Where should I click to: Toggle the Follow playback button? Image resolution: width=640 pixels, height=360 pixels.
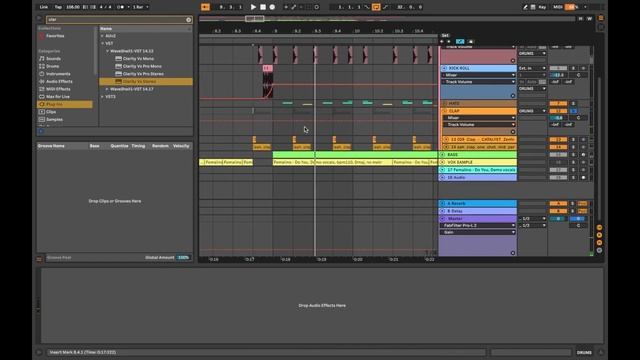point(205,7)
